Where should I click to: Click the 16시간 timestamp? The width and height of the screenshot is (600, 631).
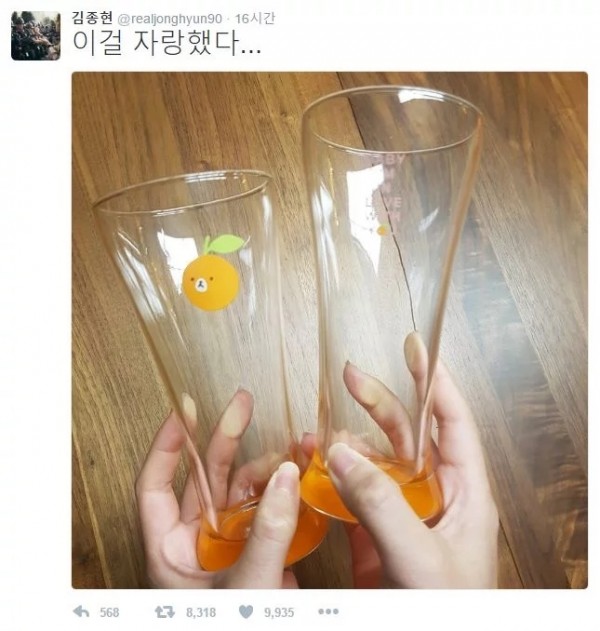(x=255, y=19)
